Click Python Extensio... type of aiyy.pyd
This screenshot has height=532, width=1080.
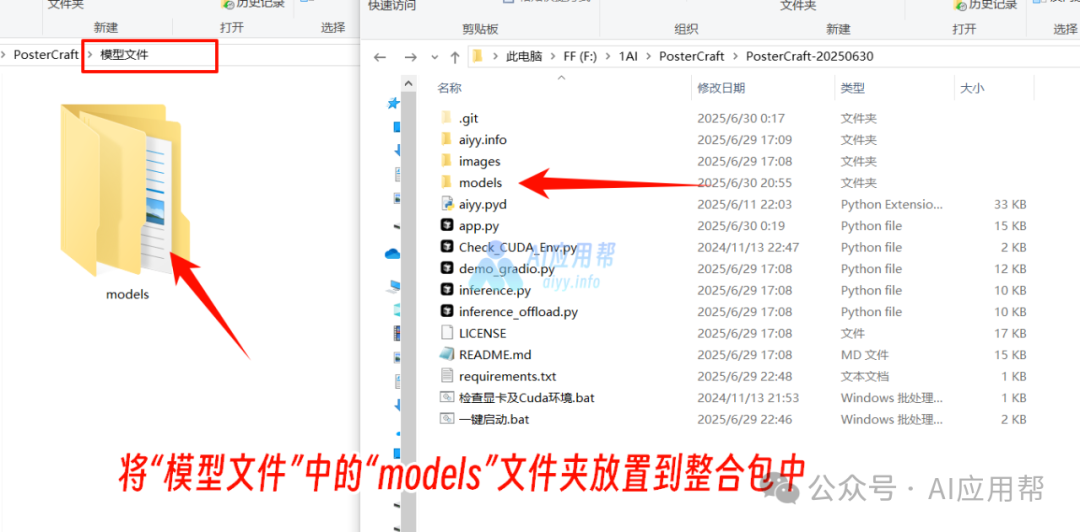891,204
